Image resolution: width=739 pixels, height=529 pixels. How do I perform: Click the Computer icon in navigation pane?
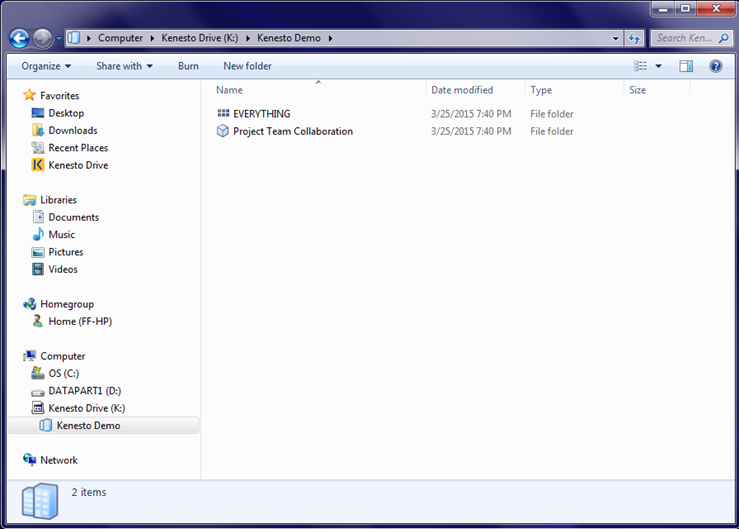coord(29,355)
